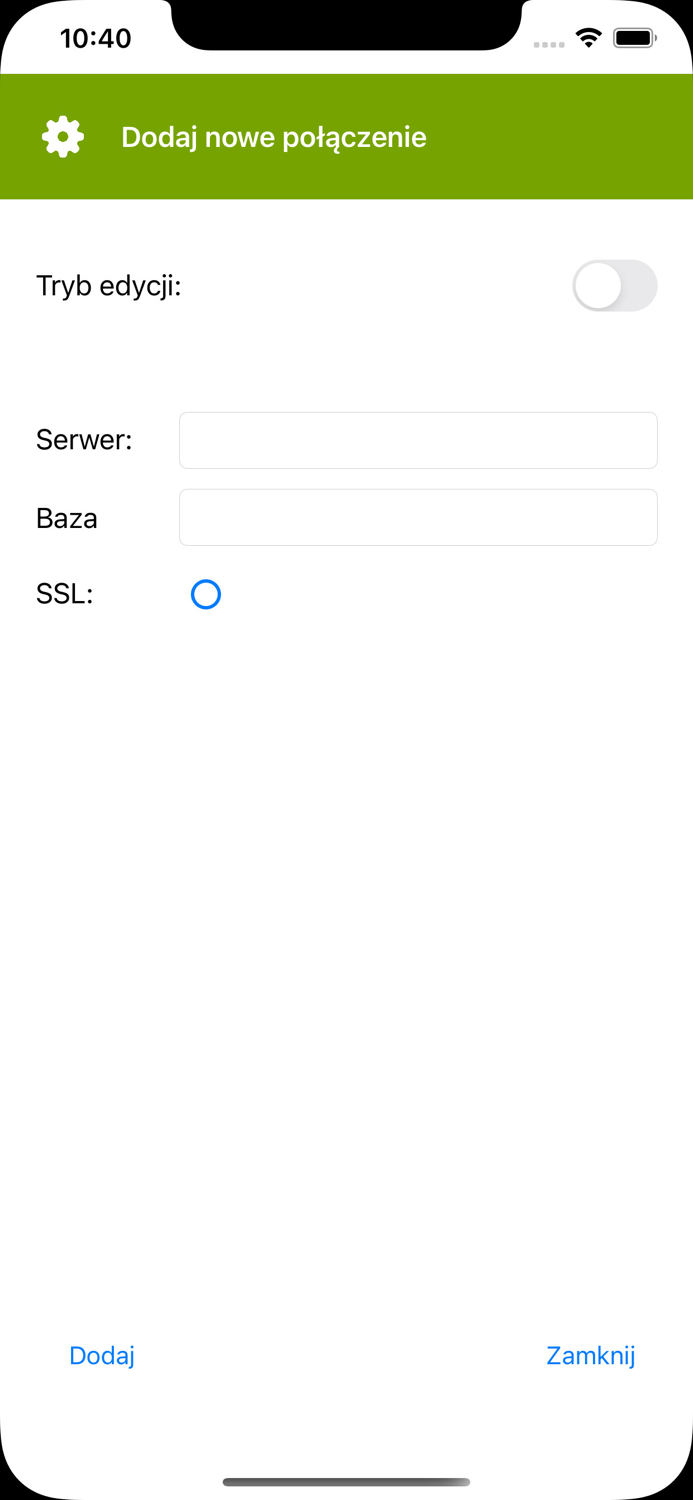Image resolution: width=693 pixels, height=1500 pixels.
Task: Click inside the Serwer text field
Action: (x=417, y=440)
